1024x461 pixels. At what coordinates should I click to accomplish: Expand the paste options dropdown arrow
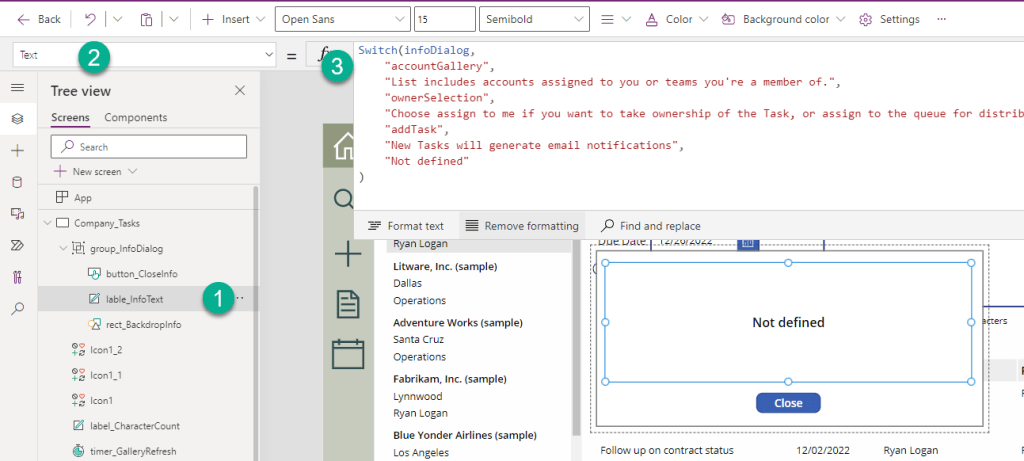pos(173,20)
